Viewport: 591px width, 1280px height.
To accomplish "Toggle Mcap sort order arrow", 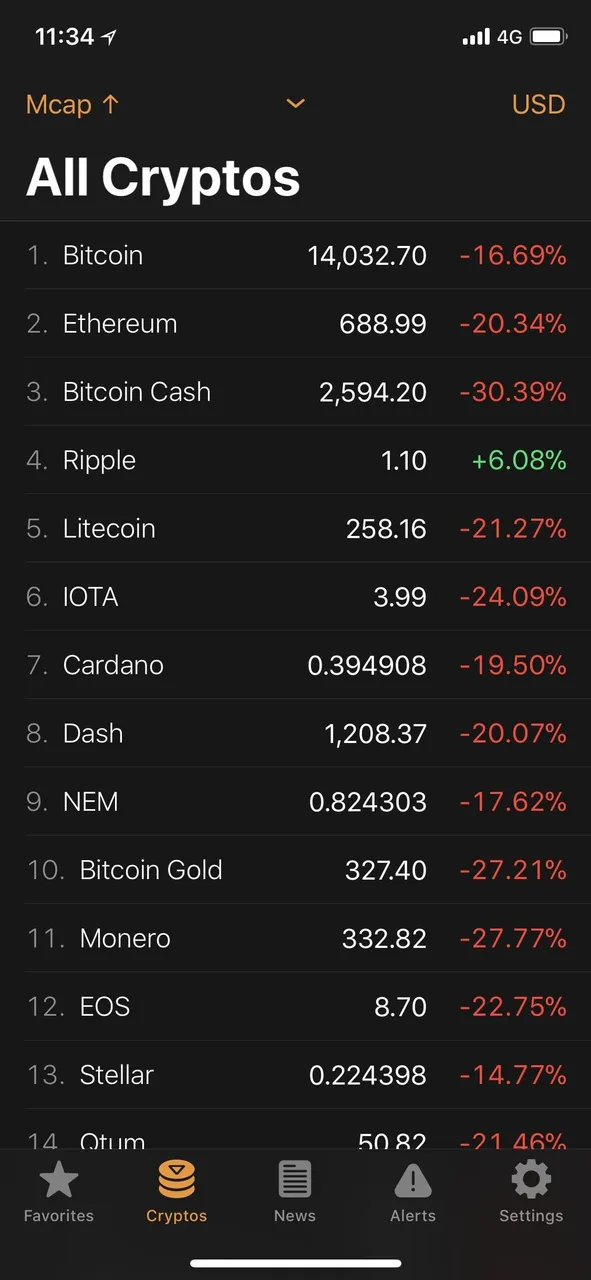I will [110, 104].
